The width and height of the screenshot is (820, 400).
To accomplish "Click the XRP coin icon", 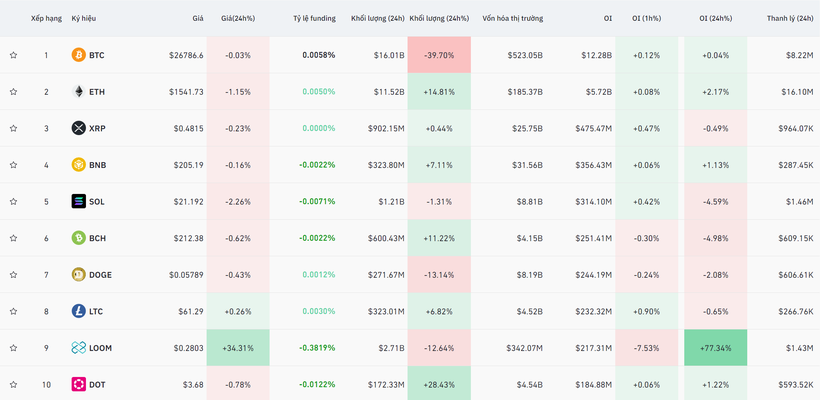I will tap(78, 128).
